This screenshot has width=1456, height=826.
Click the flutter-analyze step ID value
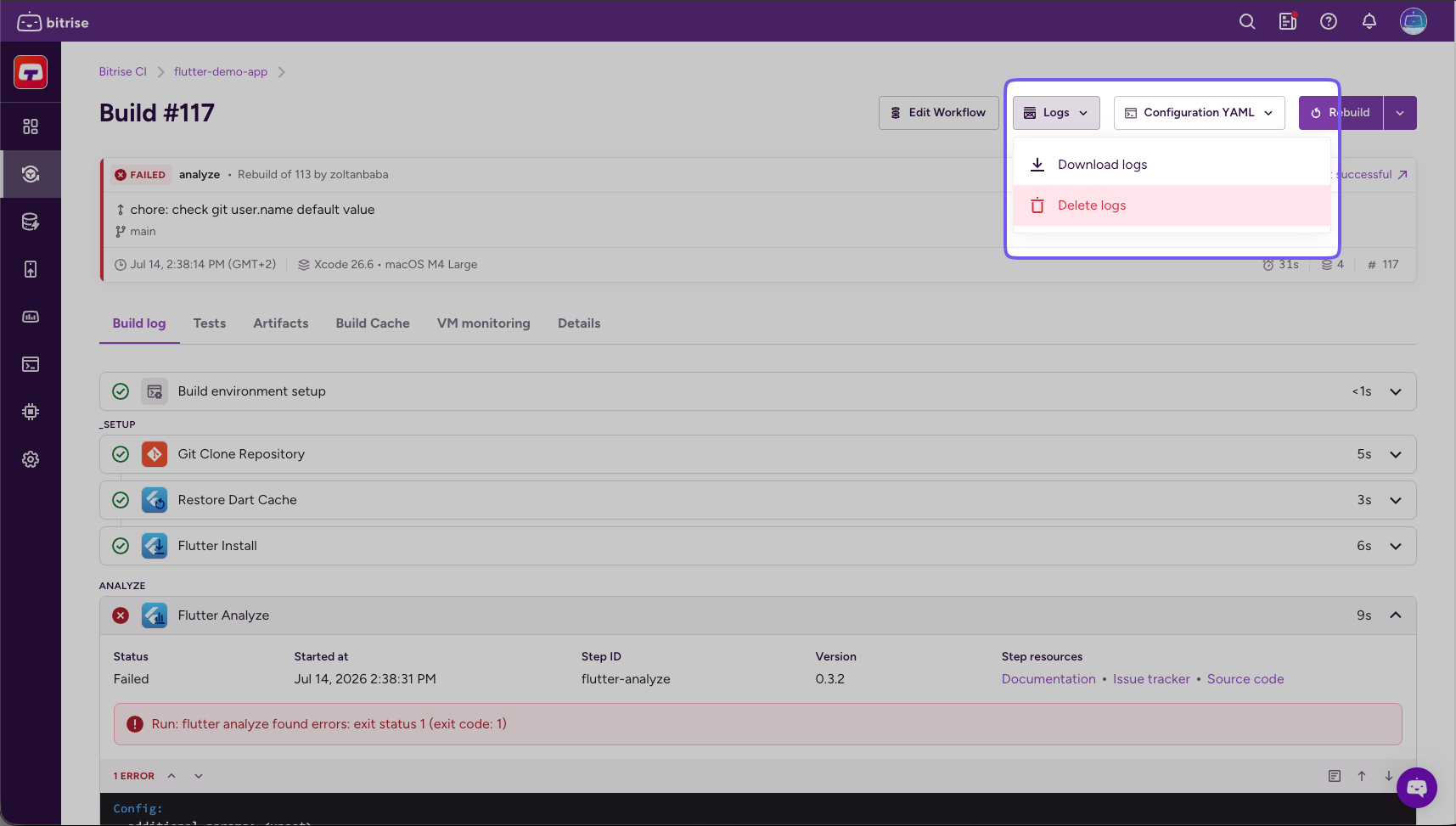[626, 679]
